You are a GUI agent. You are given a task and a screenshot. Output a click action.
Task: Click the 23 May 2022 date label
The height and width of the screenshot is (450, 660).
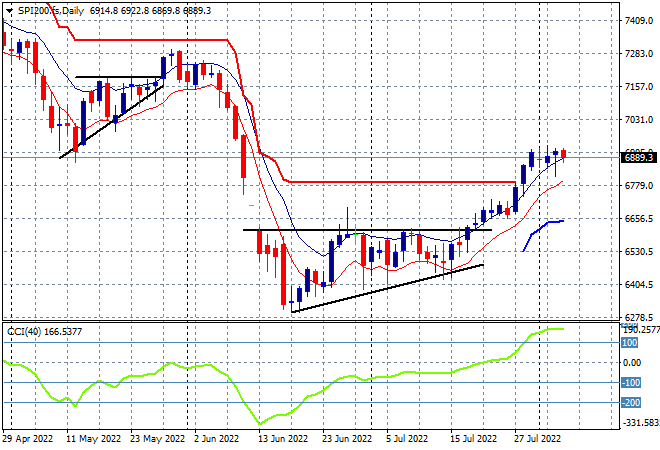157,439
